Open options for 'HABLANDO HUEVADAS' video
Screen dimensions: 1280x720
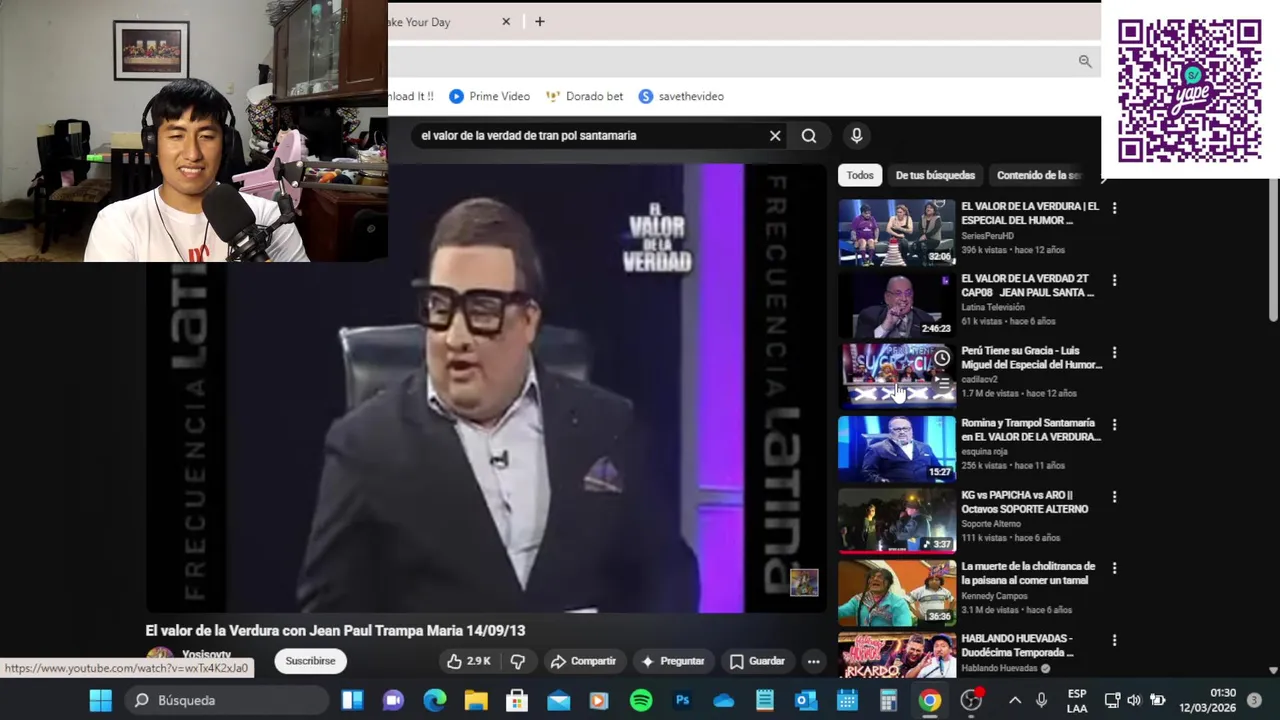(1114, 640)
